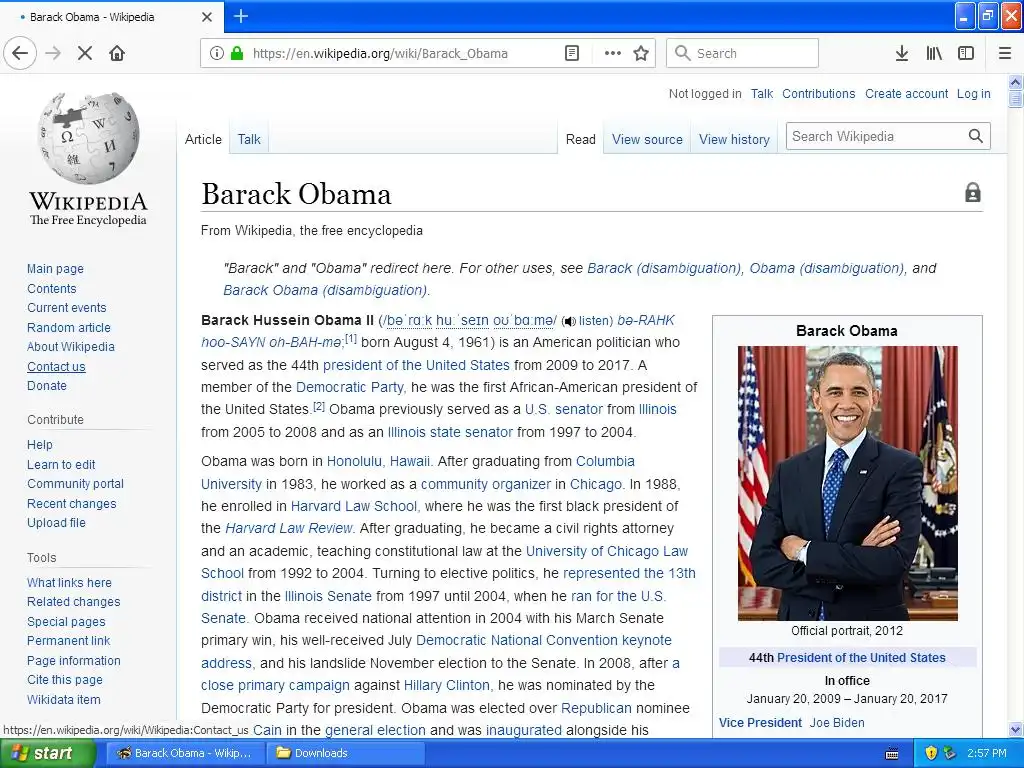Open the Current events sidebar link
Image resolution: width=1024 pixels, height=768 pixels.
67,308
